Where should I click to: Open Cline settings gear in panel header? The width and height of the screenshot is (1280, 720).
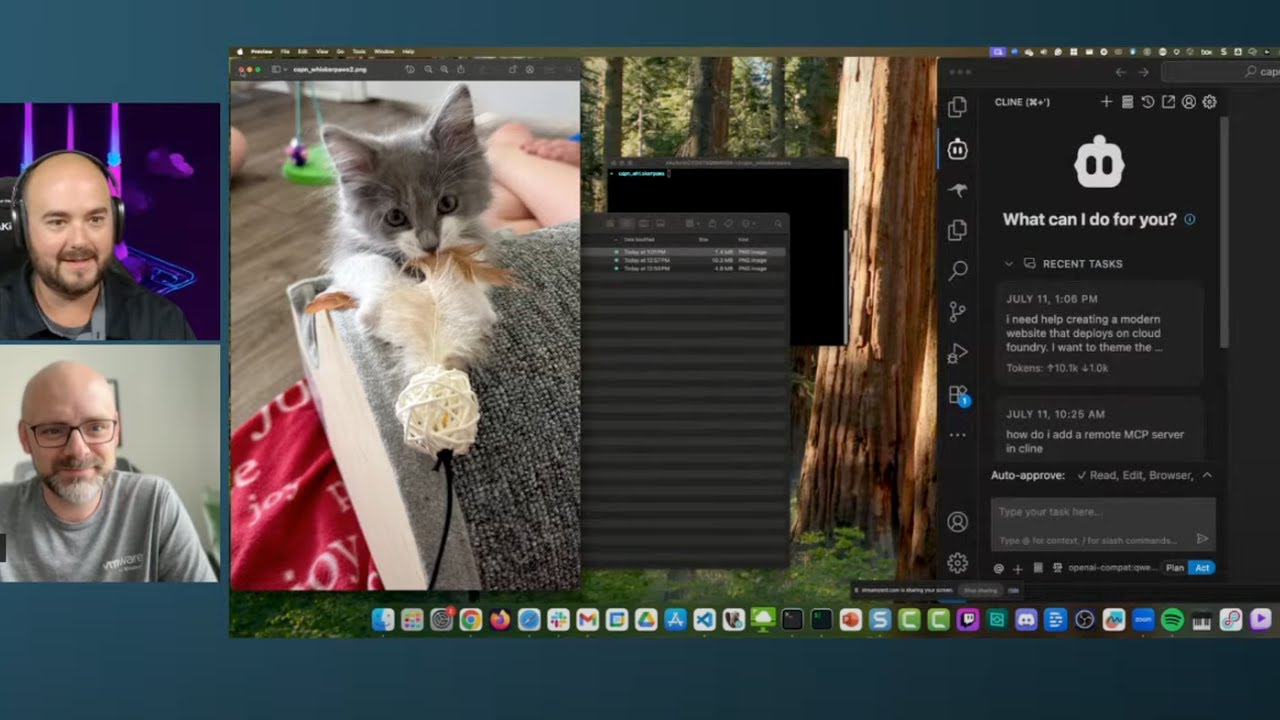point(1209,102)
